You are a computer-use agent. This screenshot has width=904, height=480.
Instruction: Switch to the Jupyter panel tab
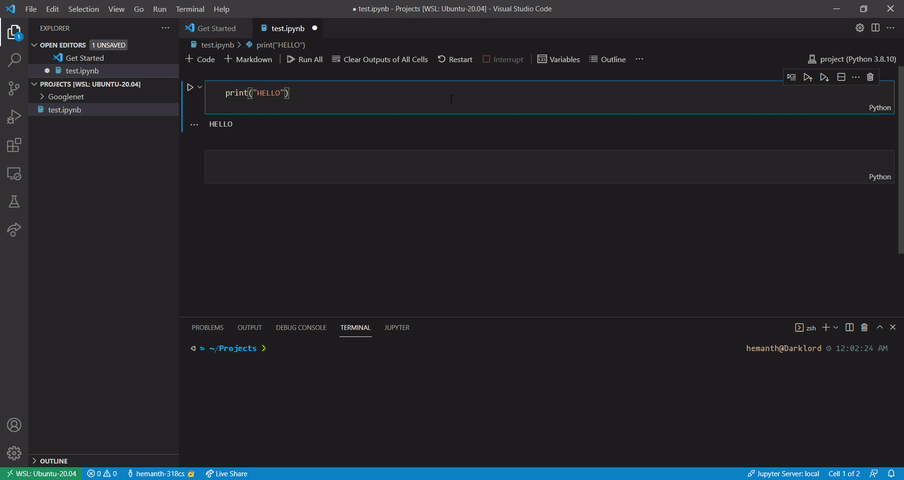coord(397,327)
